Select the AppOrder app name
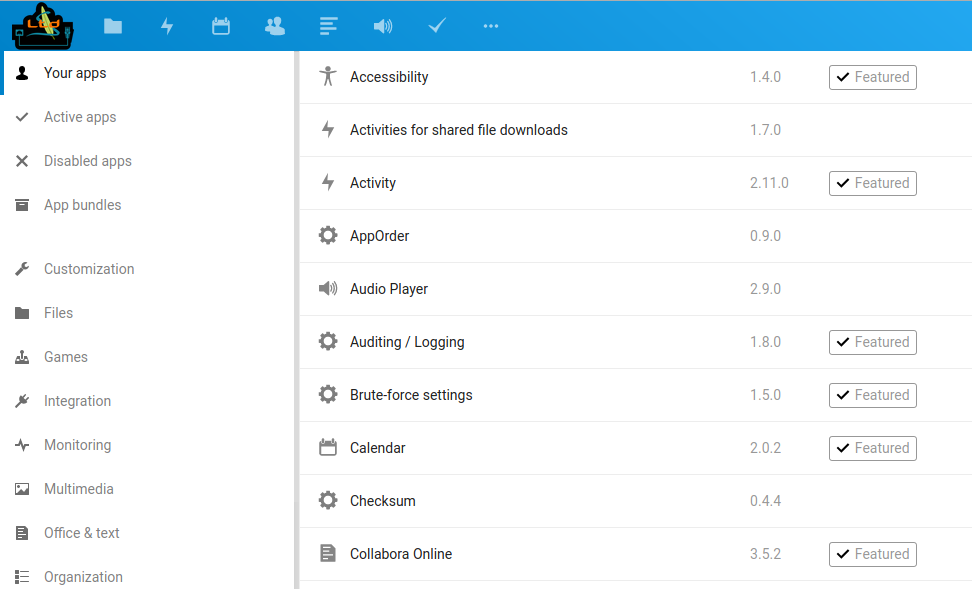Screen dimensions: 972x589 [379, 236]
